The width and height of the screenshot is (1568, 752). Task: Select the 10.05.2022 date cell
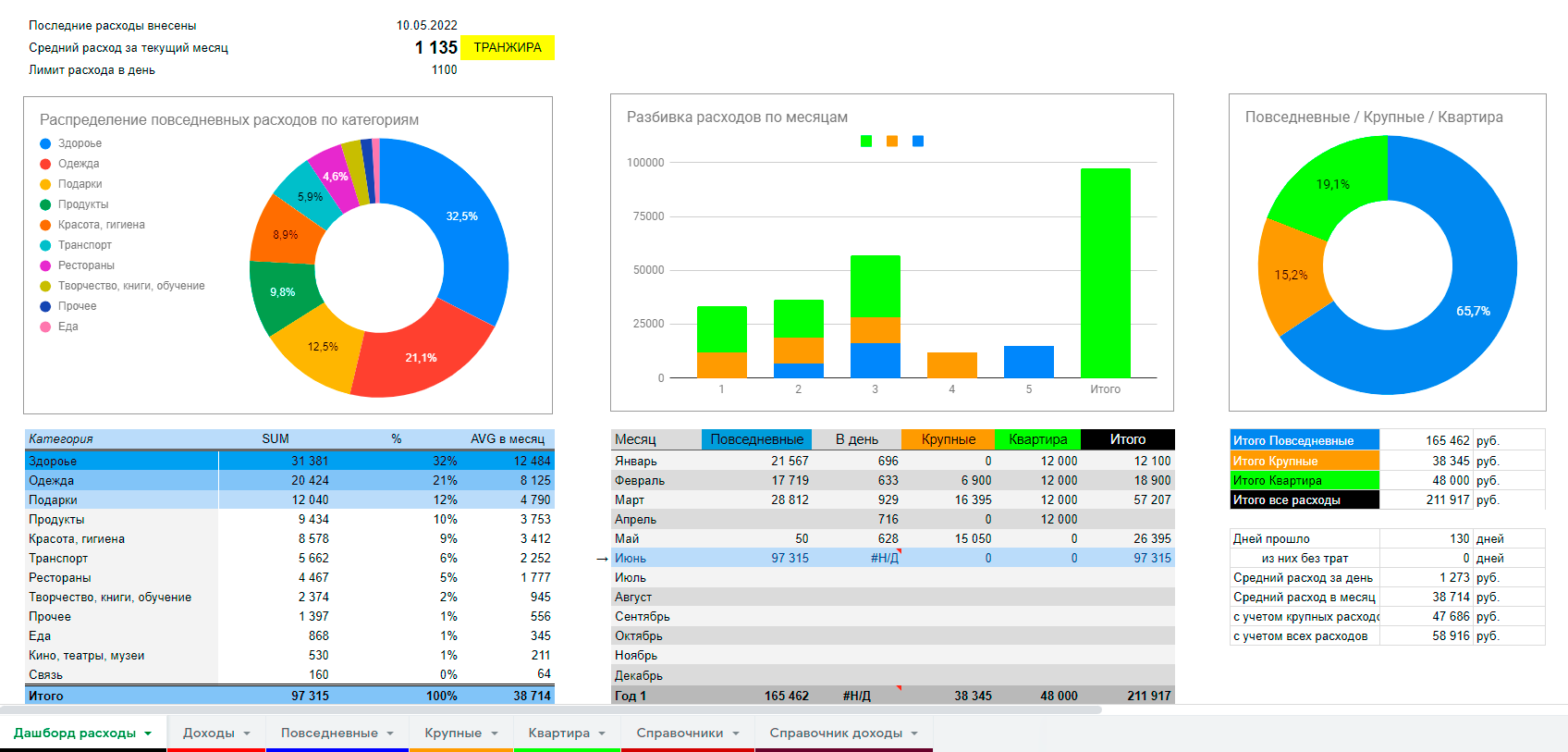[426, 25]
